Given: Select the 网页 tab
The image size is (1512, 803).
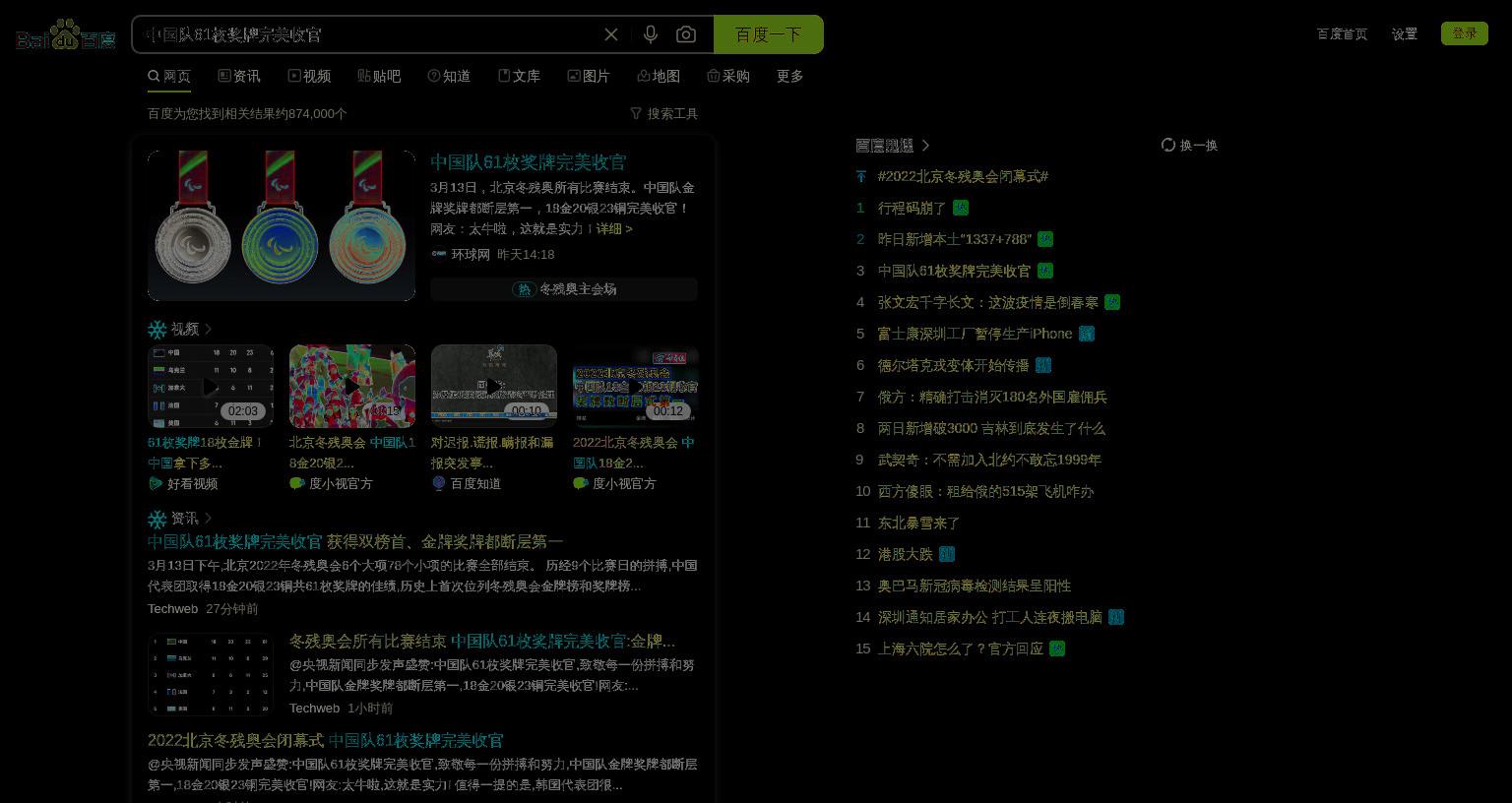Looking at the screenshot, I should point(169,76).
